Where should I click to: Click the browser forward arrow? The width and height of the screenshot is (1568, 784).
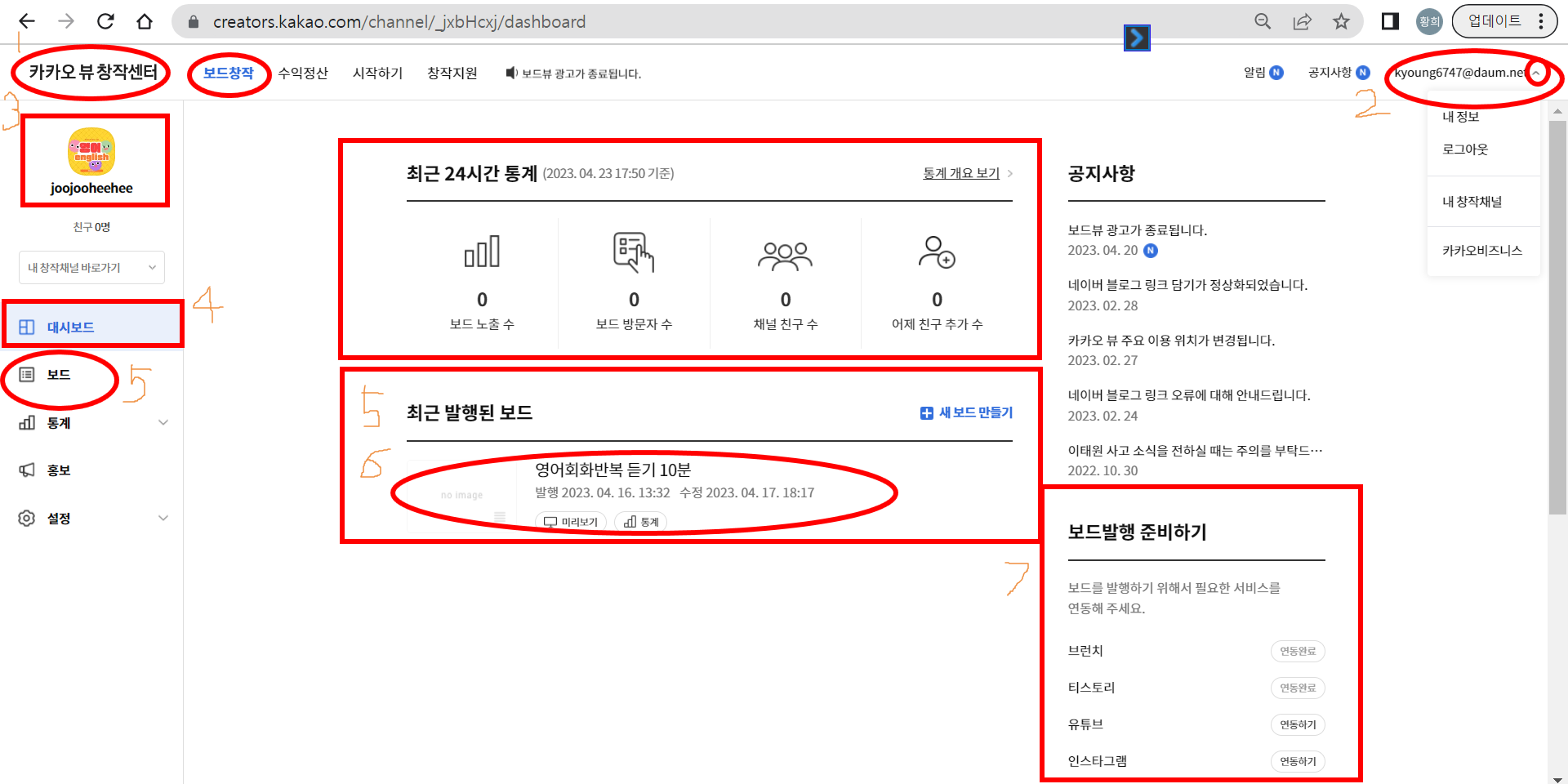(66, 21)
